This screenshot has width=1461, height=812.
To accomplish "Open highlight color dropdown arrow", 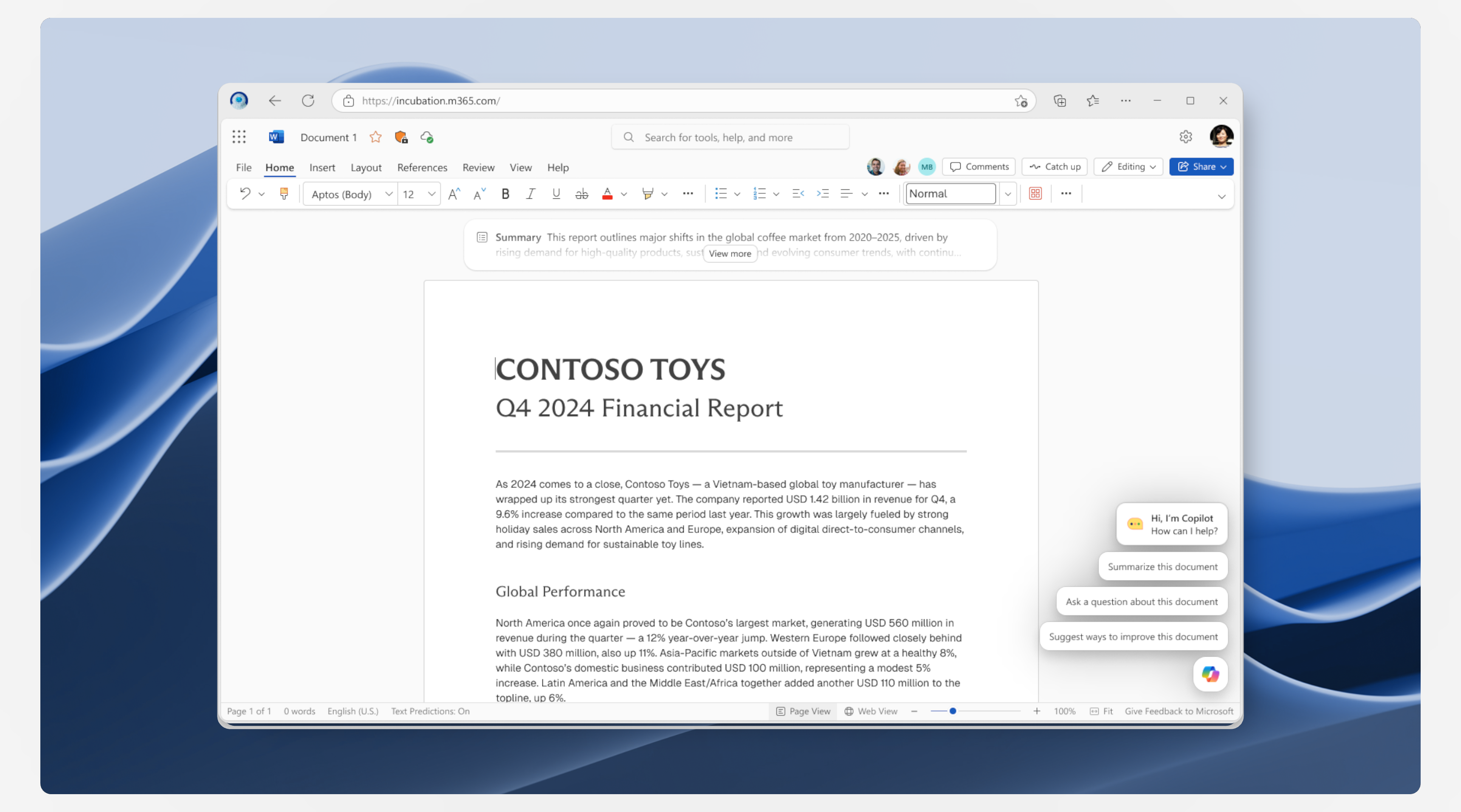I will (x=664, y=195).
